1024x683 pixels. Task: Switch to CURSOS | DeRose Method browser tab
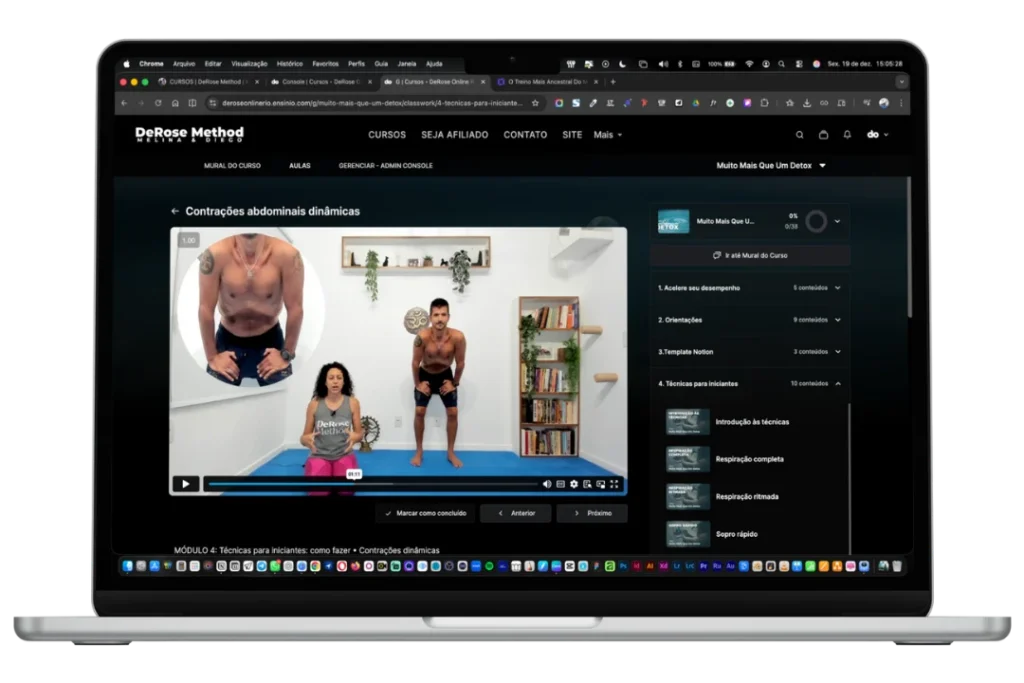point(208,82)
